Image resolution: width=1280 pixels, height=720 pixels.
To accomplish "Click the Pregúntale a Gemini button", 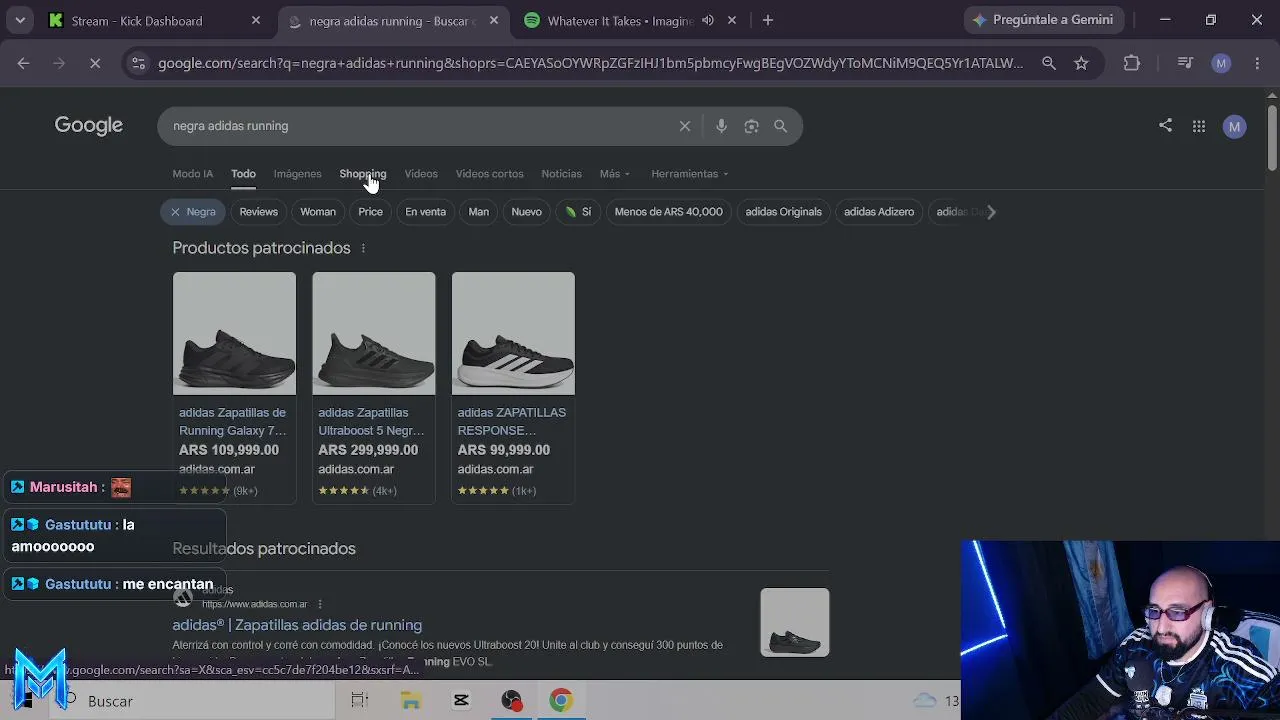I will click(1044, 20).
